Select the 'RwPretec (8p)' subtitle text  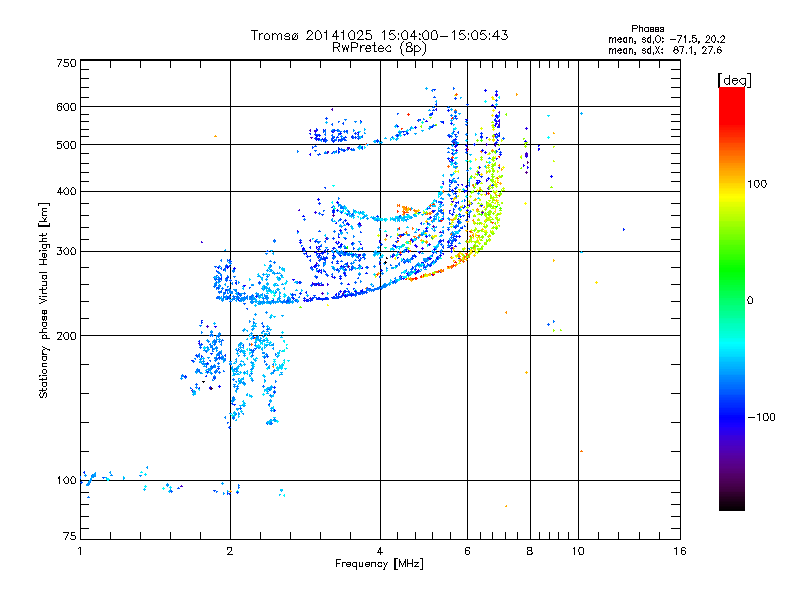379,48
